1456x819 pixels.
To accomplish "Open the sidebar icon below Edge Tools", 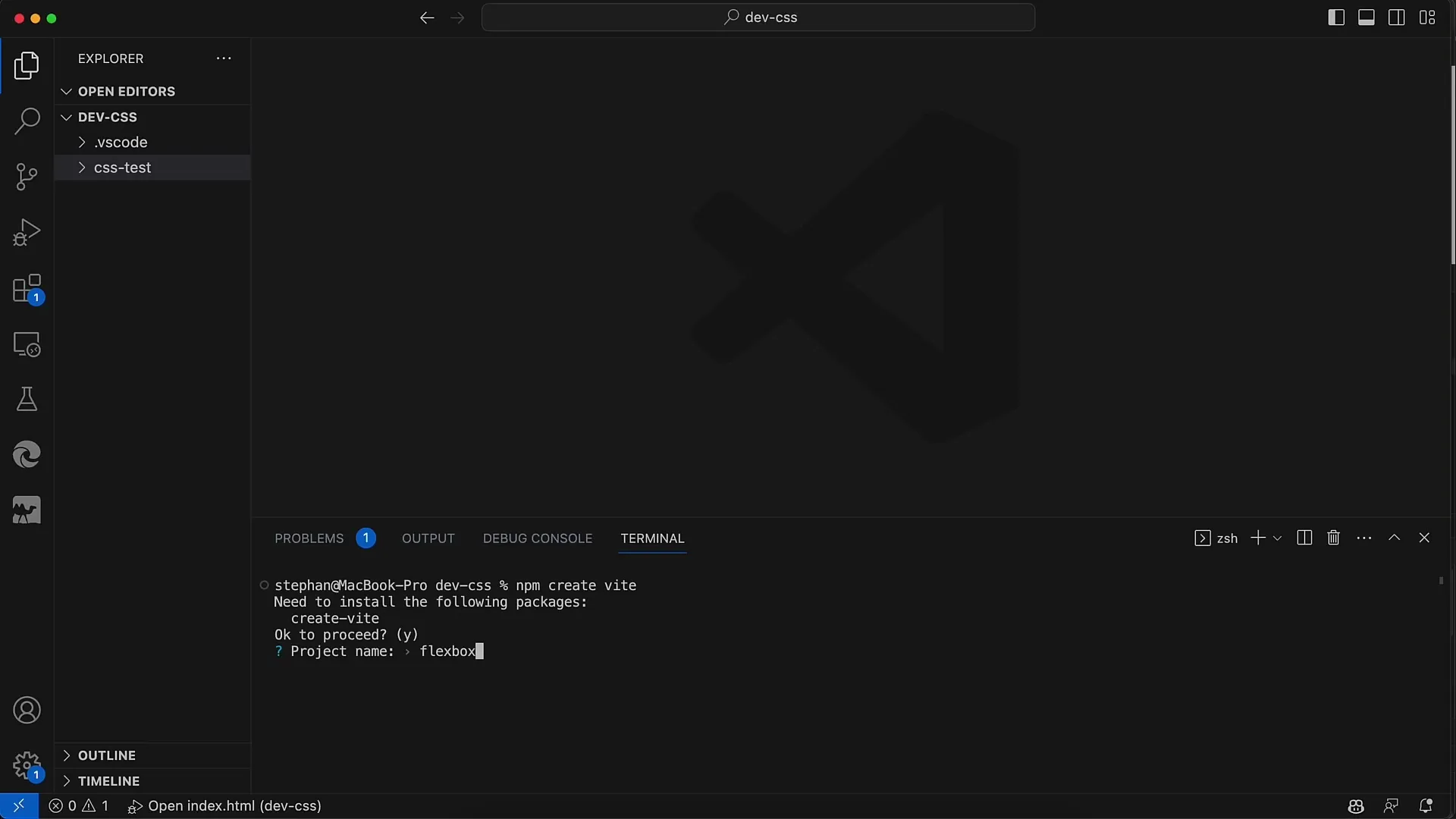I will [27, 510].
